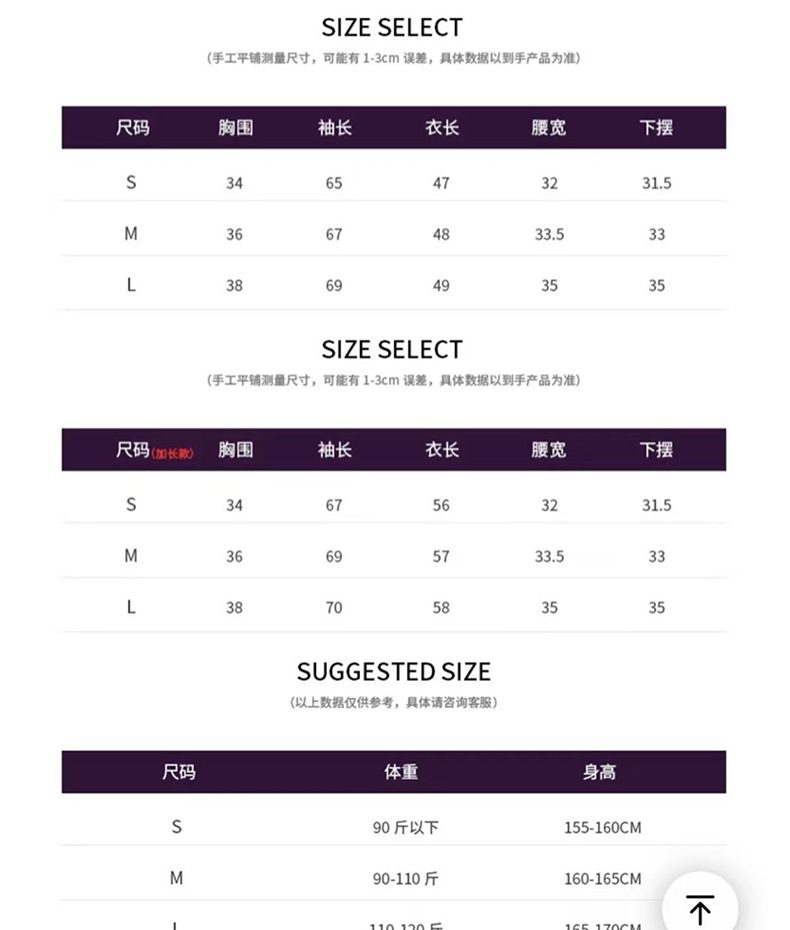Viewport: 790px width, 930px height.
Task: Click the customer service note 具体请咨询客服
Action: point(449,702)
